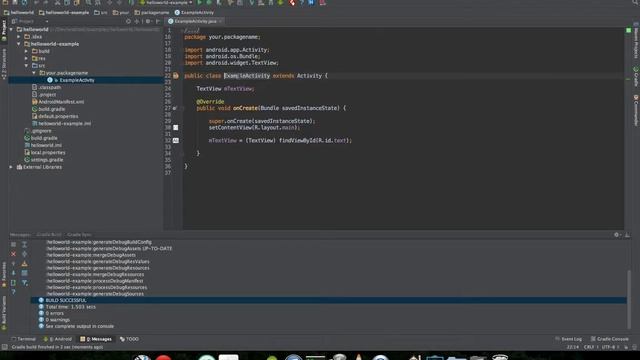This screenshot has height=360, width=640.
Task: Click UTF-8 encoding in status bar
Action: 608,347
